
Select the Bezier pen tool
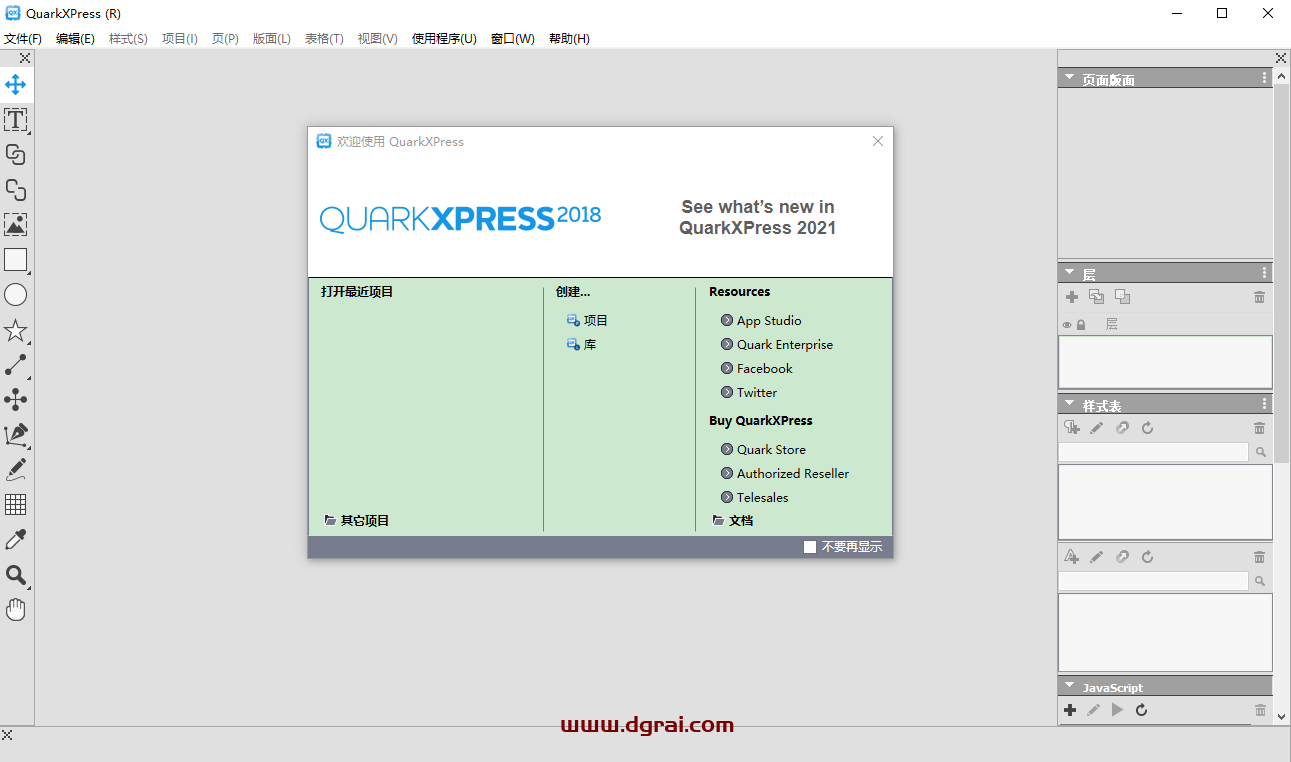[16, 434]
